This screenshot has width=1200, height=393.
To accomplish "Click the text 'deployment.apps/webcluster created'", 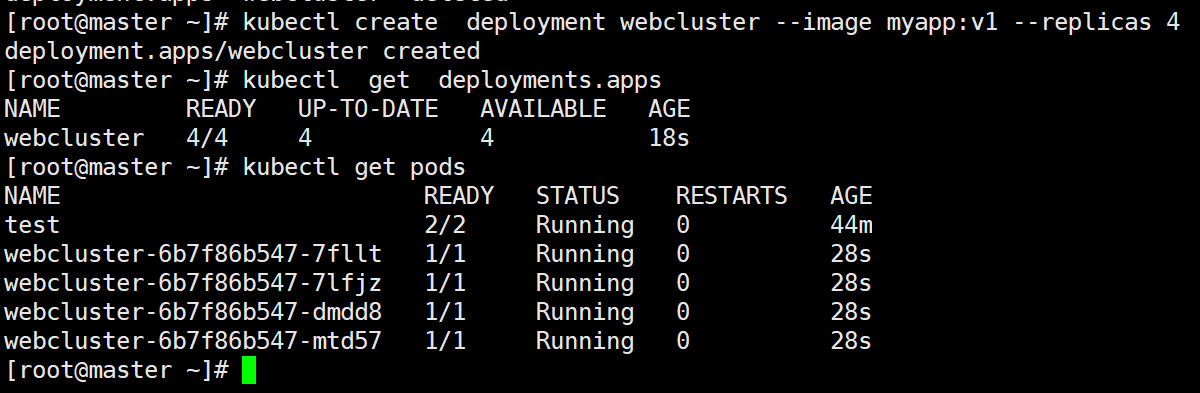I will 242,51.
